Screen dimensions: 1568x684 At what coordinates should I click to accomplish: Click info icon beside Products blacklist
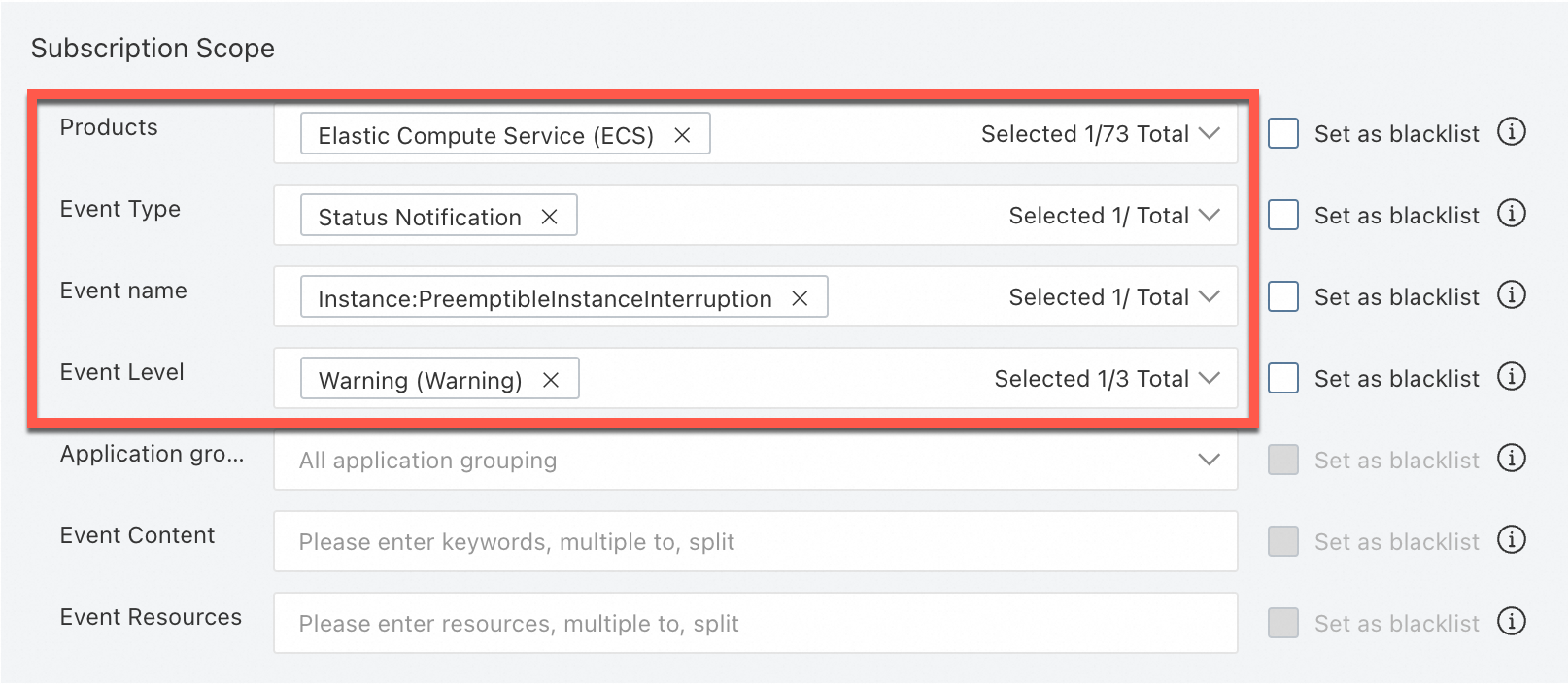coord(1511,131)
